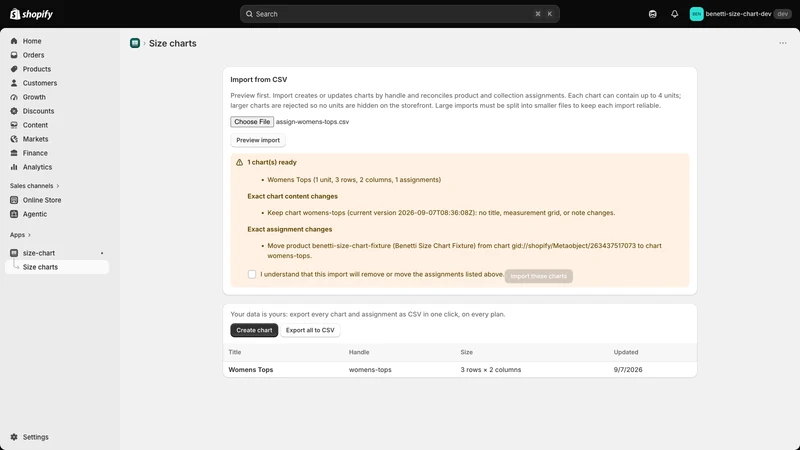The height and width of the screenshot is (450, 800).
Task: Open the three-dot page menu
Action: [x=783, y=43]
